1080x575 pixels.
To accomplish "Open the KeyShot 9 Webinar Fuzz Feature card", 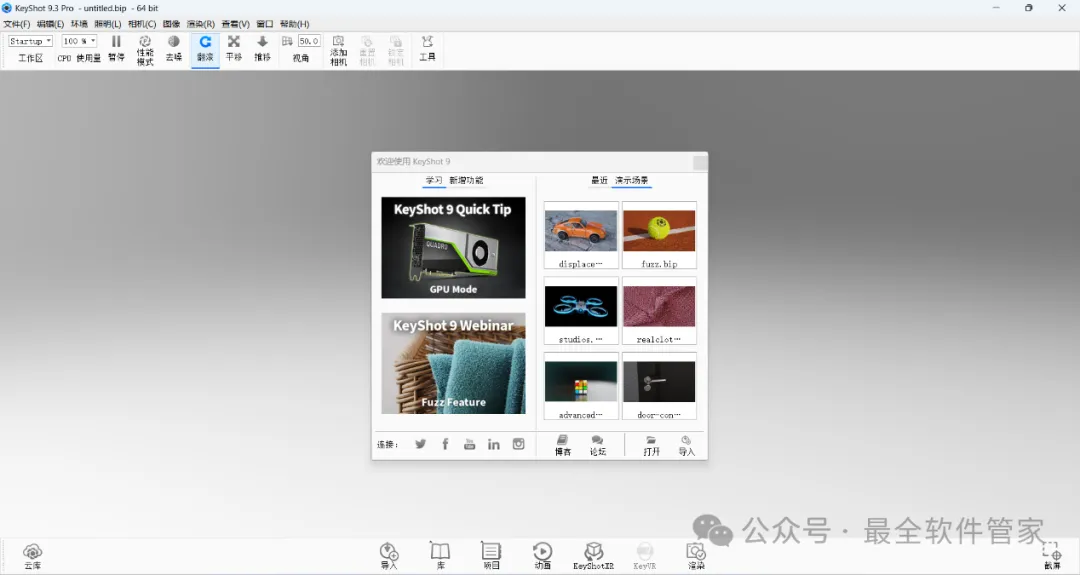I will coord(453,364).
